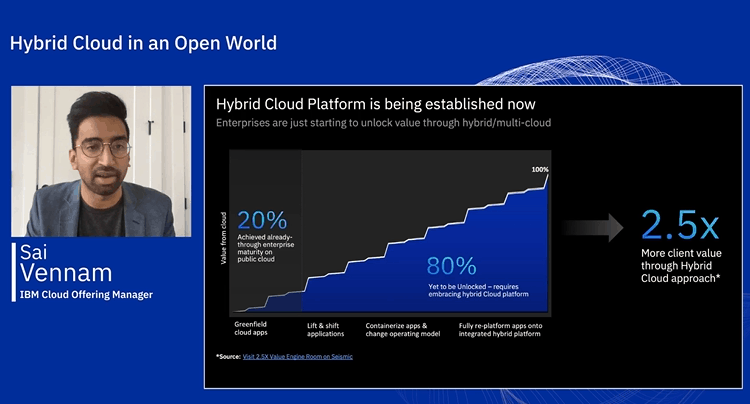Select the slide heading 'Hybrid Cloud Platform is being established now'
The image size is (750, 404).
click(376, 104)
